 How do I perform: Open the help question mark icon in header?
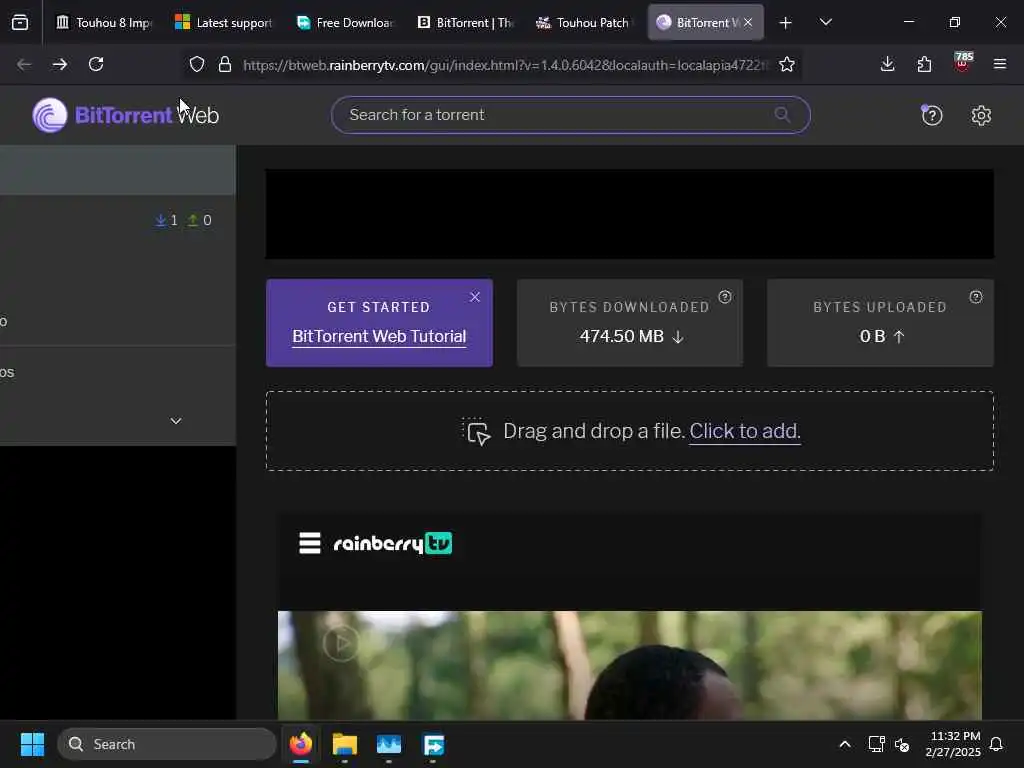coord(931,116)
